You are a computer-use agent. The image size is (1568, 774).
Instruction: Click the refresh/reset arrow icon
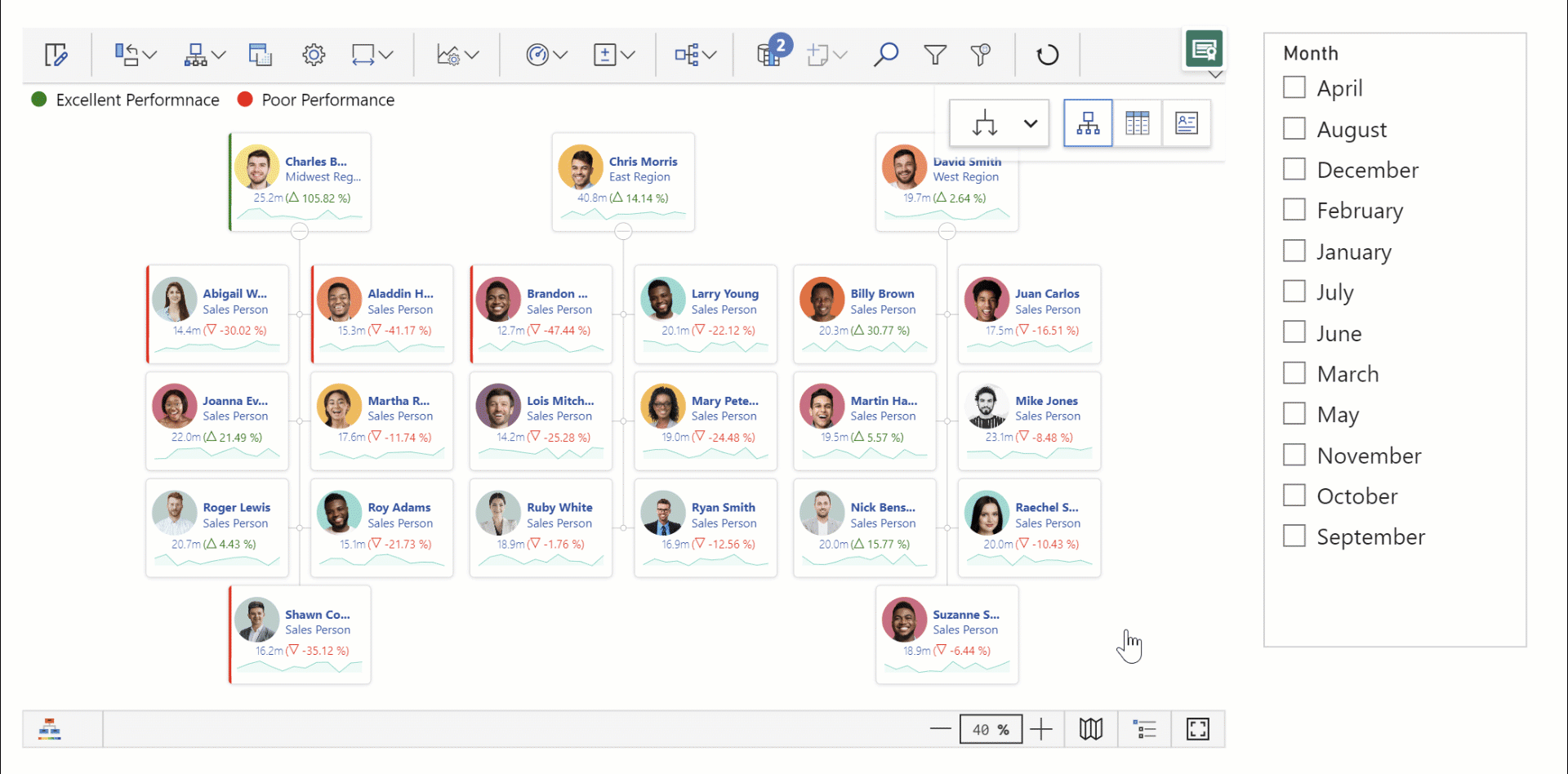[x=1047, y=55]
